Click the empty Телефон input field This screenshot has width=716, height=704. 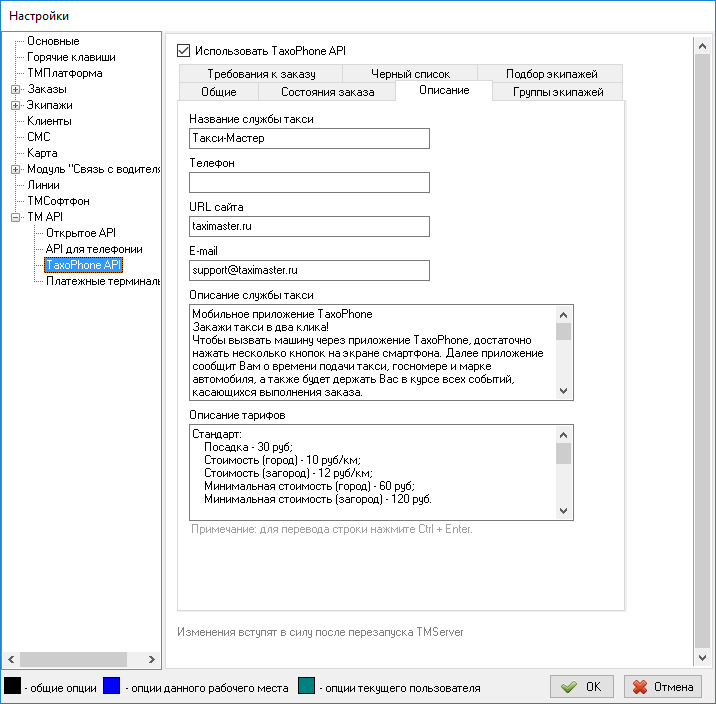(309, 182)
